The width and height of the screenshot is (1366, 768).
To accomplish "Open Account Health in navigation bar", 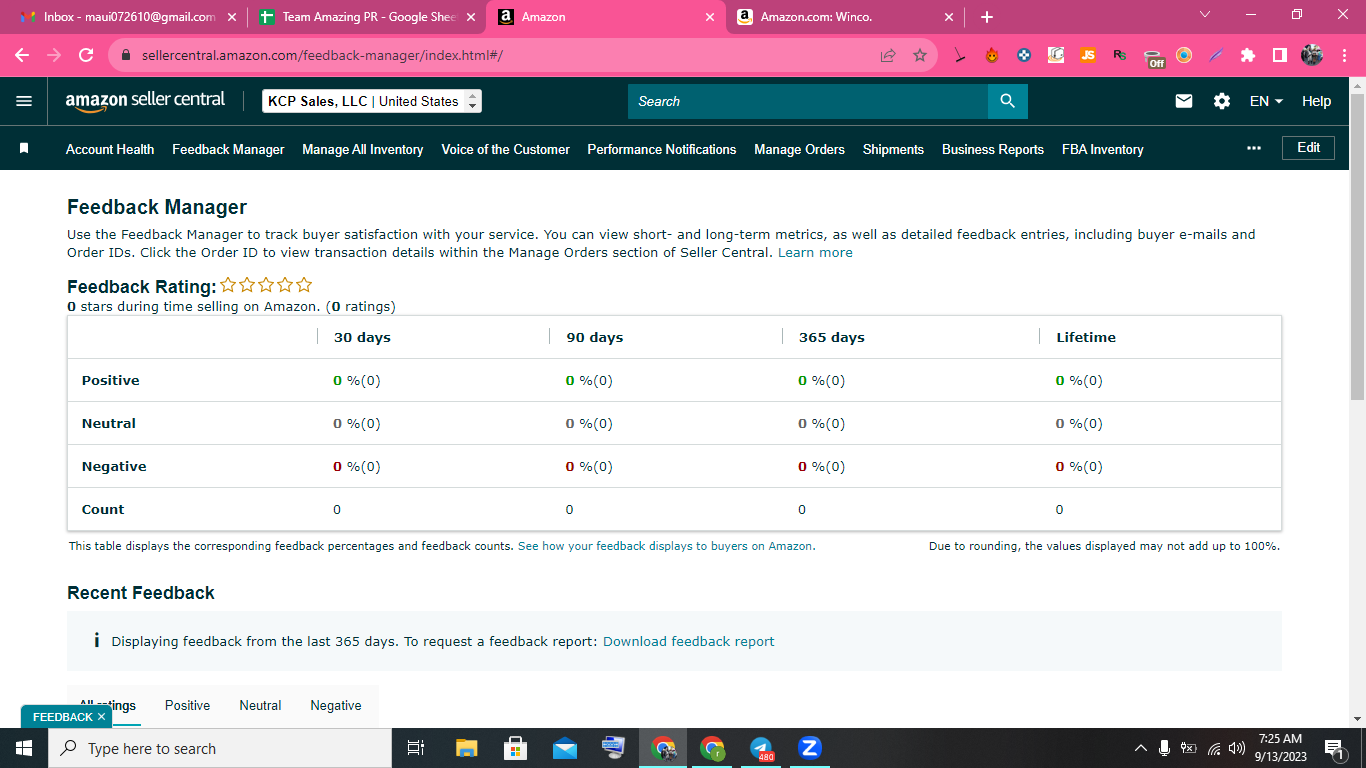I will pyautogui.click(x=110, y=149).
